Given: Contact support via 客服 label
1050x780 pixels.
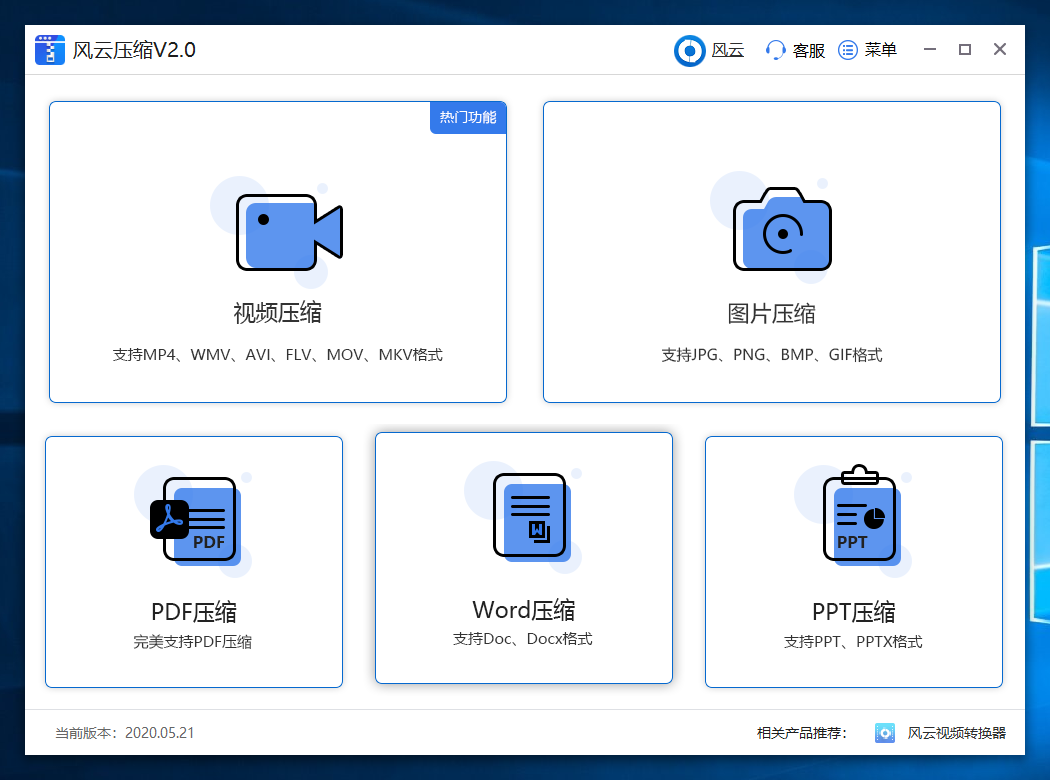Looking at the screenshot, I should click(x=809, y=51).
